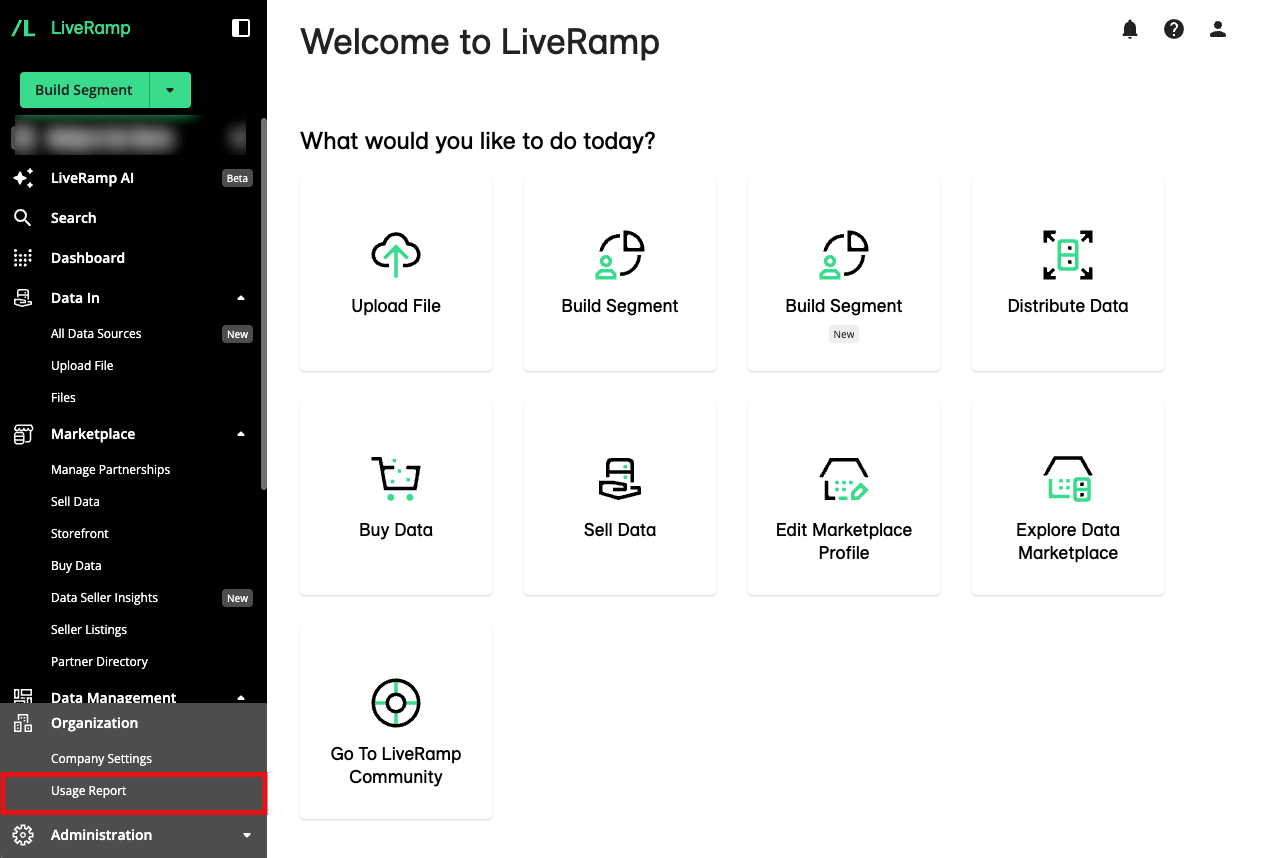This screenshot has width=1264, height=858.
Task: Click the sidebar vertical scrollbar
Action: [x=263, y=300]
